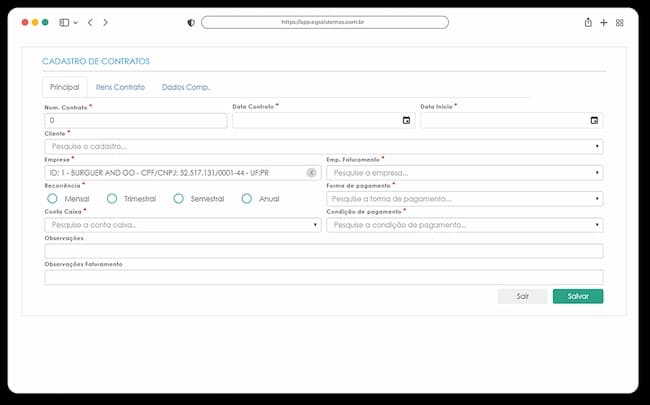This screenshot has width=650, height=405.
Task: Open the Dados Comp. tab
Action: 186,87
